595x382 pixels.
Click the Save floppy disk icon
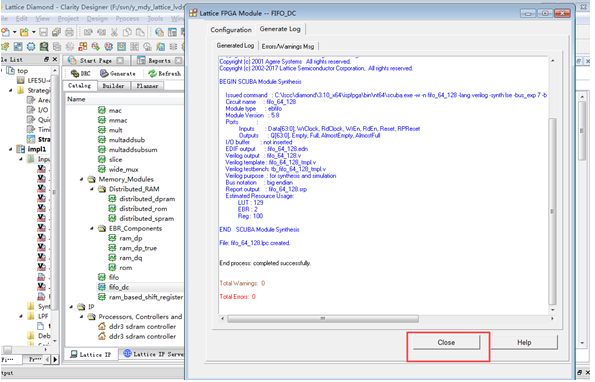click(x=44, y=32)
